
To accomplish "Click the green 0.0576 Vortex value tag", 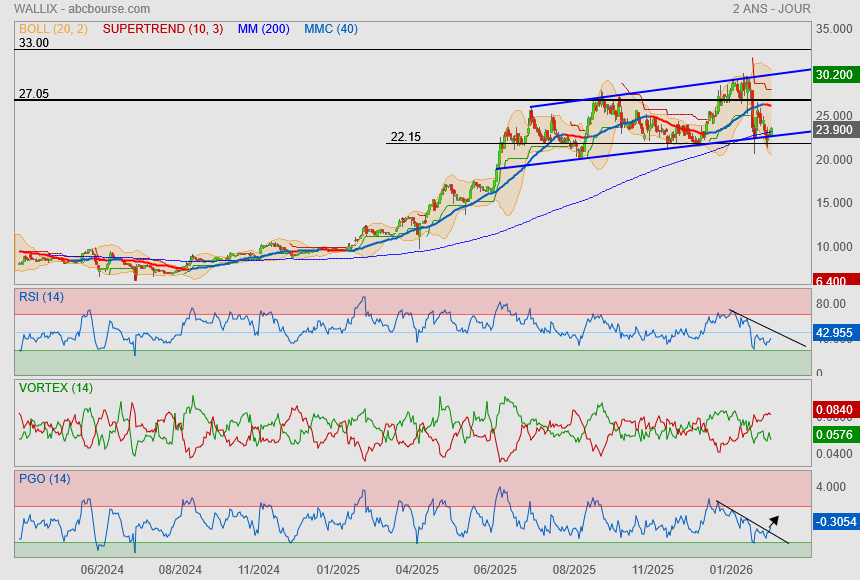I will [x=834, y=435].
